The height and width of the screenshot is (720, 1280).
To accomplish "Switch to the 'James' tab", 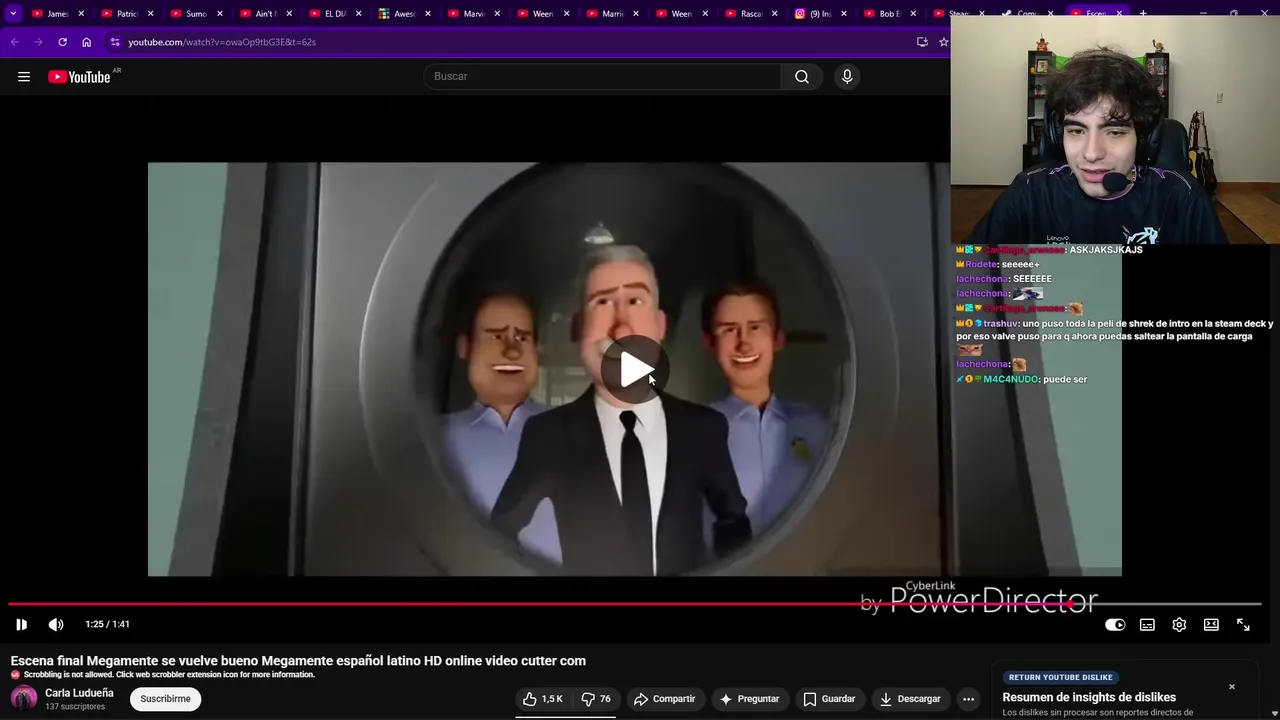I will 58,14.
